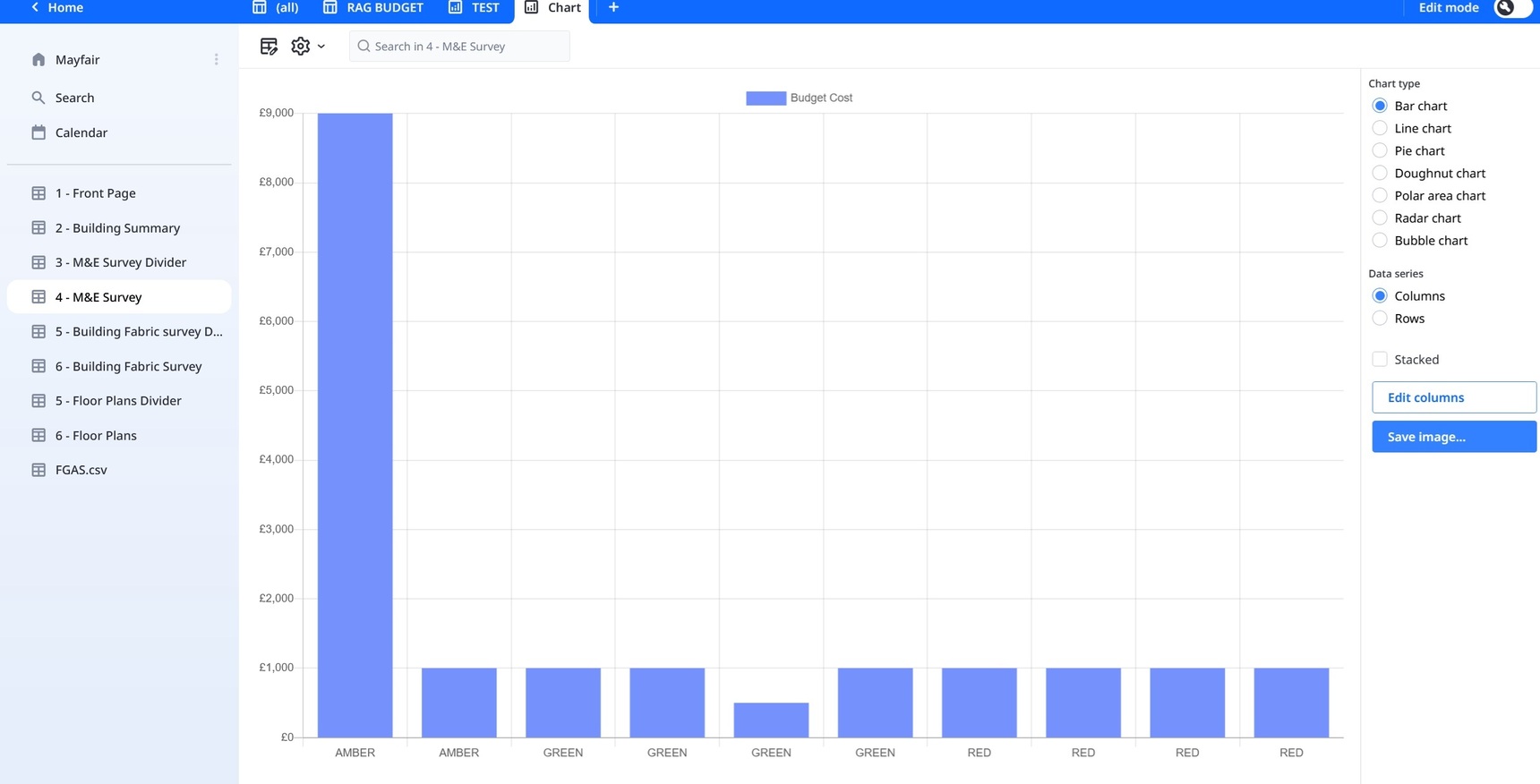Click the short GREEN bar below £1,000
This screenshot has width=1540, height=784.
pos(771,720)
